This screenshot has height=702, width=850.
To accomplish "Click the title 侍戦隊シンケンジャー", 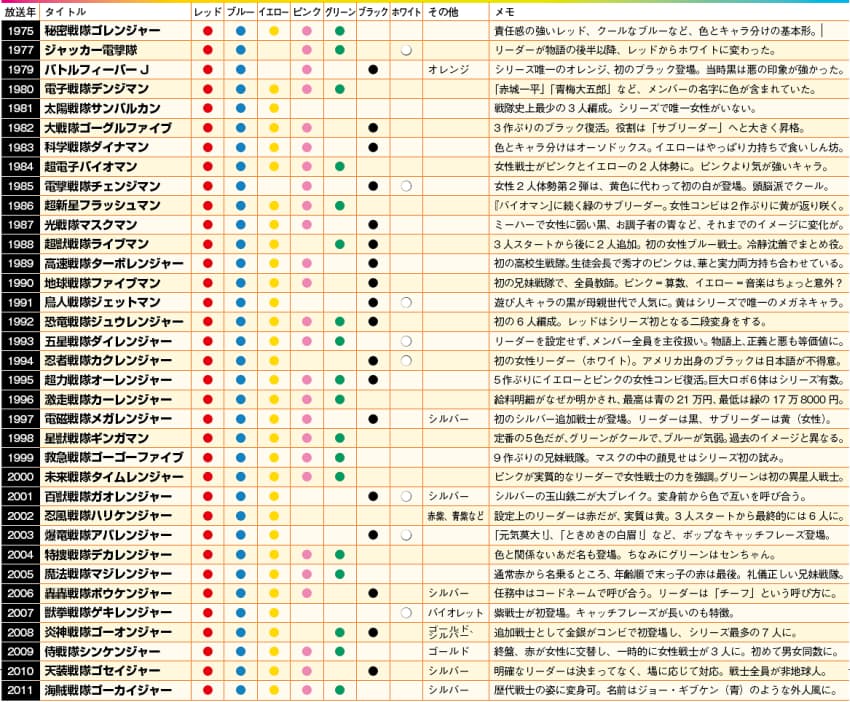I will coord(102,652).
